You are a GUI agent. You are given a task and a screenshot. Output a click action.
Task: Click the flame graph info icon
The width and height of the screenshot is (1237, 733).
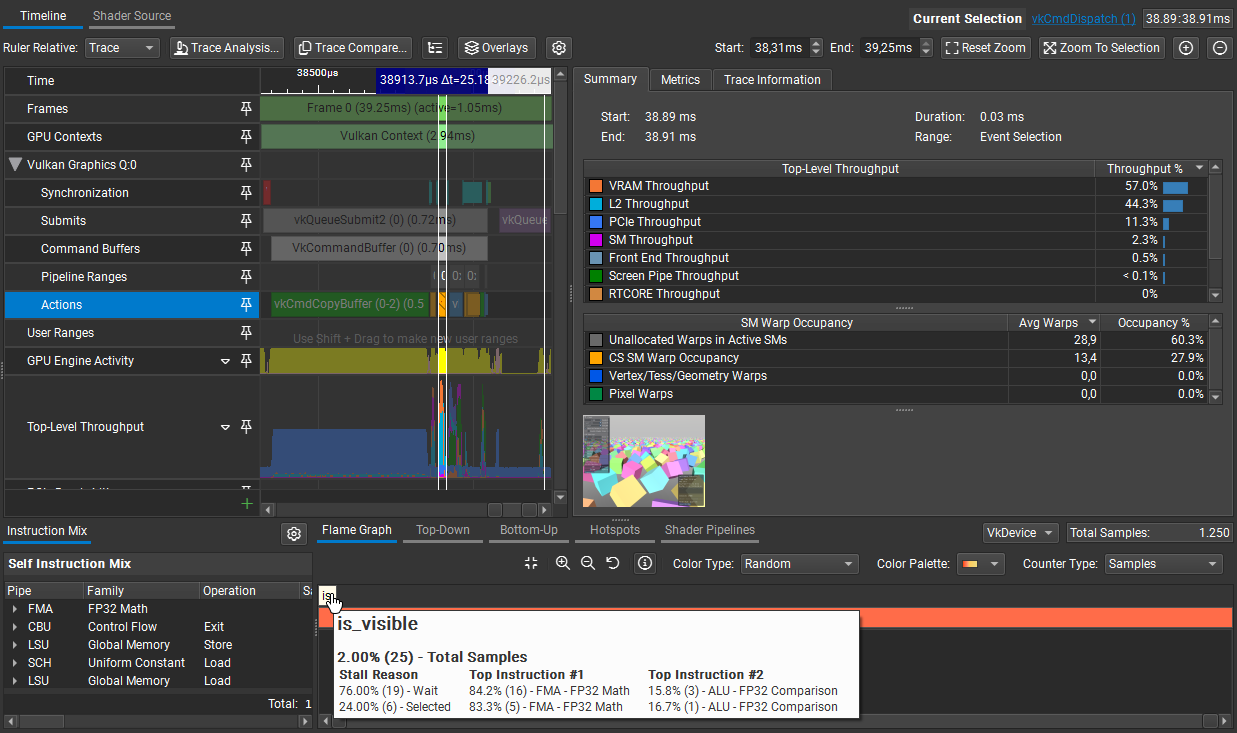tap(645, 563)
